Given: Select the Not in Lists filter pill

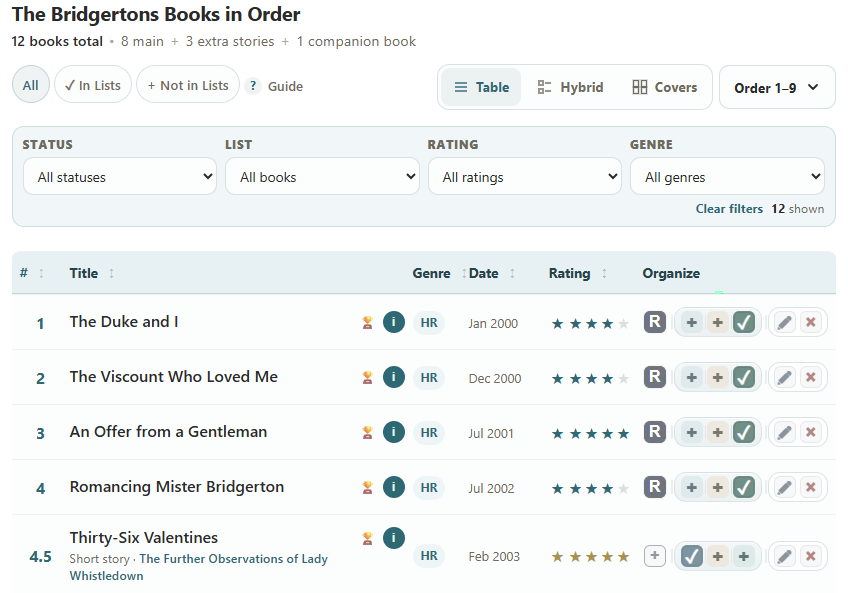Looking at the screenshot, I should (x=188, y=85).
